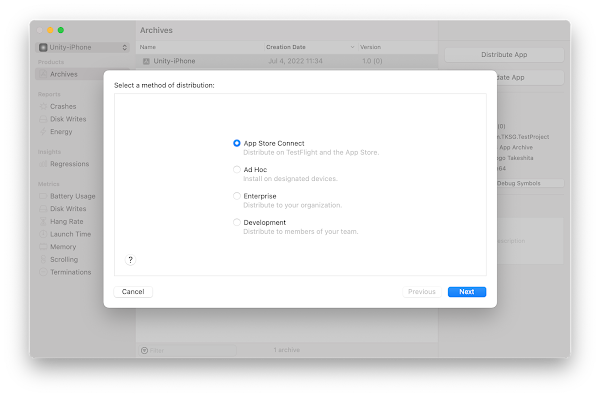Cancel the distribution dialog
The height and width of the screenshot is (397, 600).
[133, 292]
